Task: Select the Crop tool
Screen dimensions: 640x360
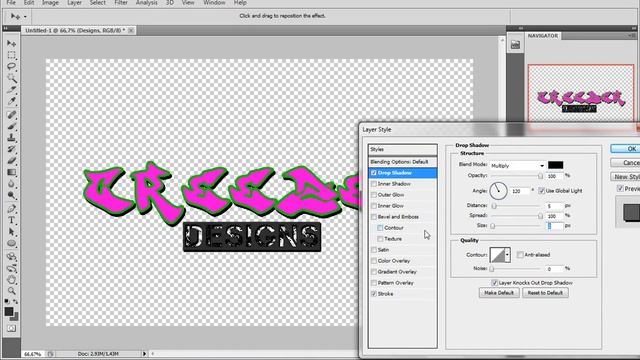Action: (x=11, y=89)
